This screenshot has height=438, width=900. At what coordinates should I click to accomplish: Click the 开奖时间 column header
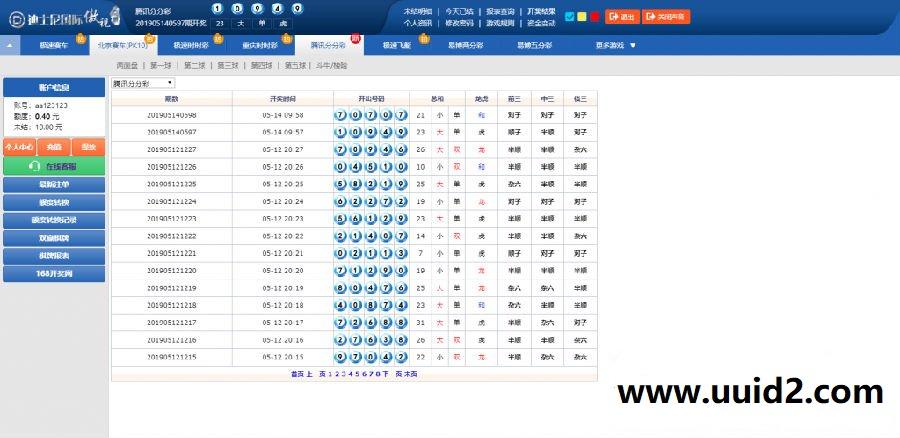coord(283,99)
